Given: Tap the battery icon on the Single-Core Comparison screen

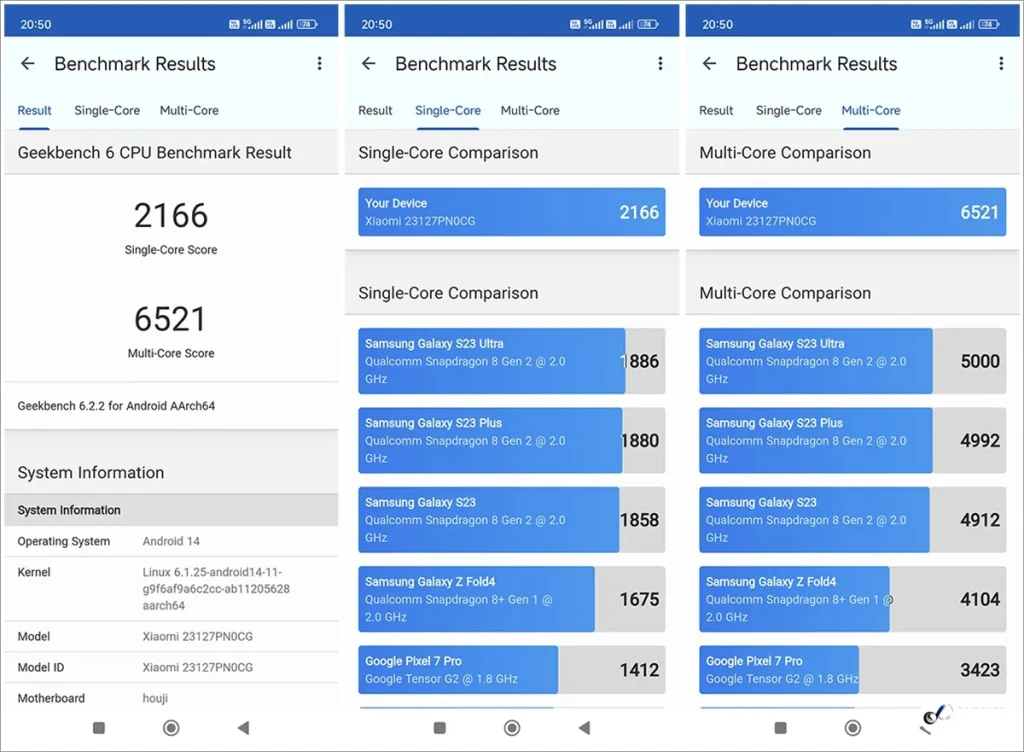Looking at the screenshot, I should click(x=648, y=24).
